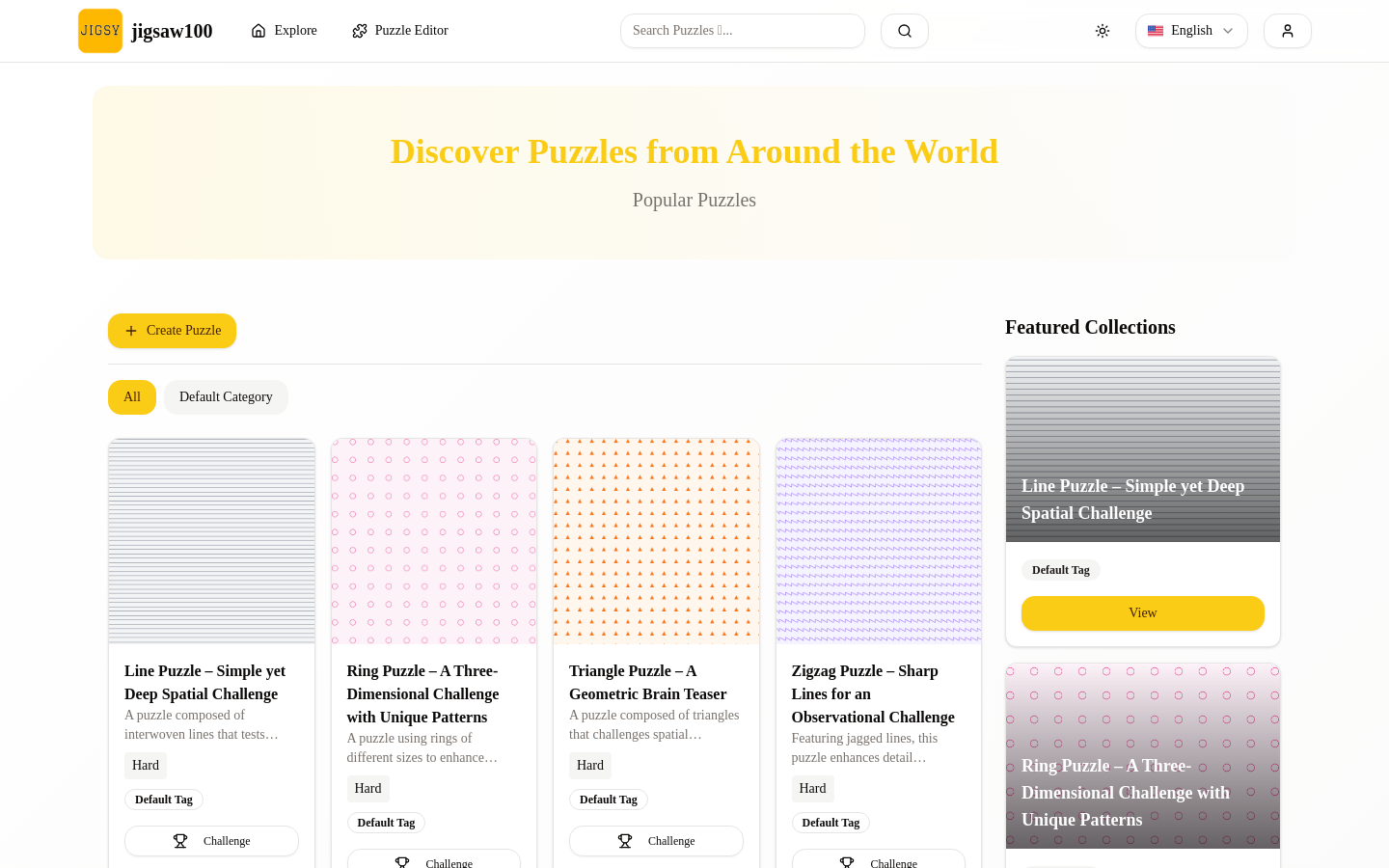
Task: Open the Triangle Puzzle card thumbnail
Action: [656, 541]
